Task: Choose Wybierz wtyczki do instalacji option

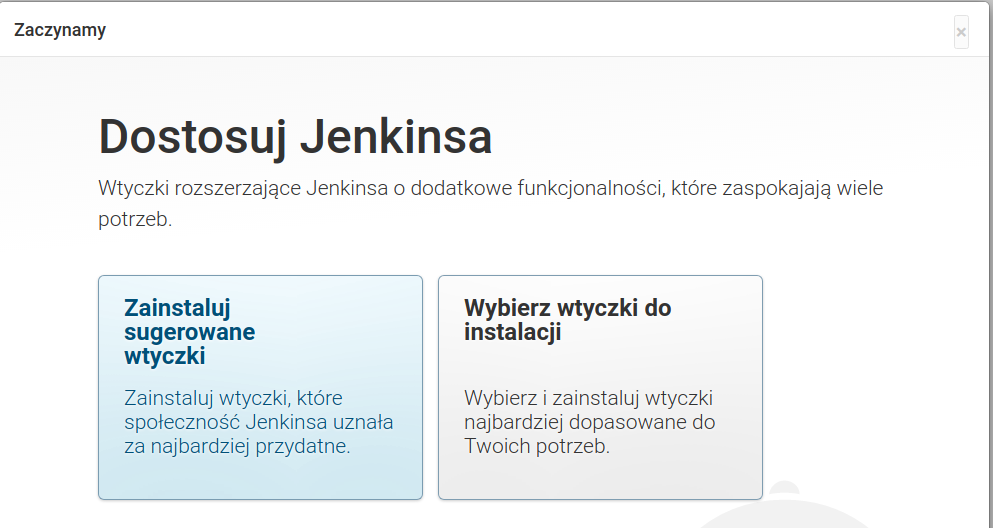Action: 600,387
